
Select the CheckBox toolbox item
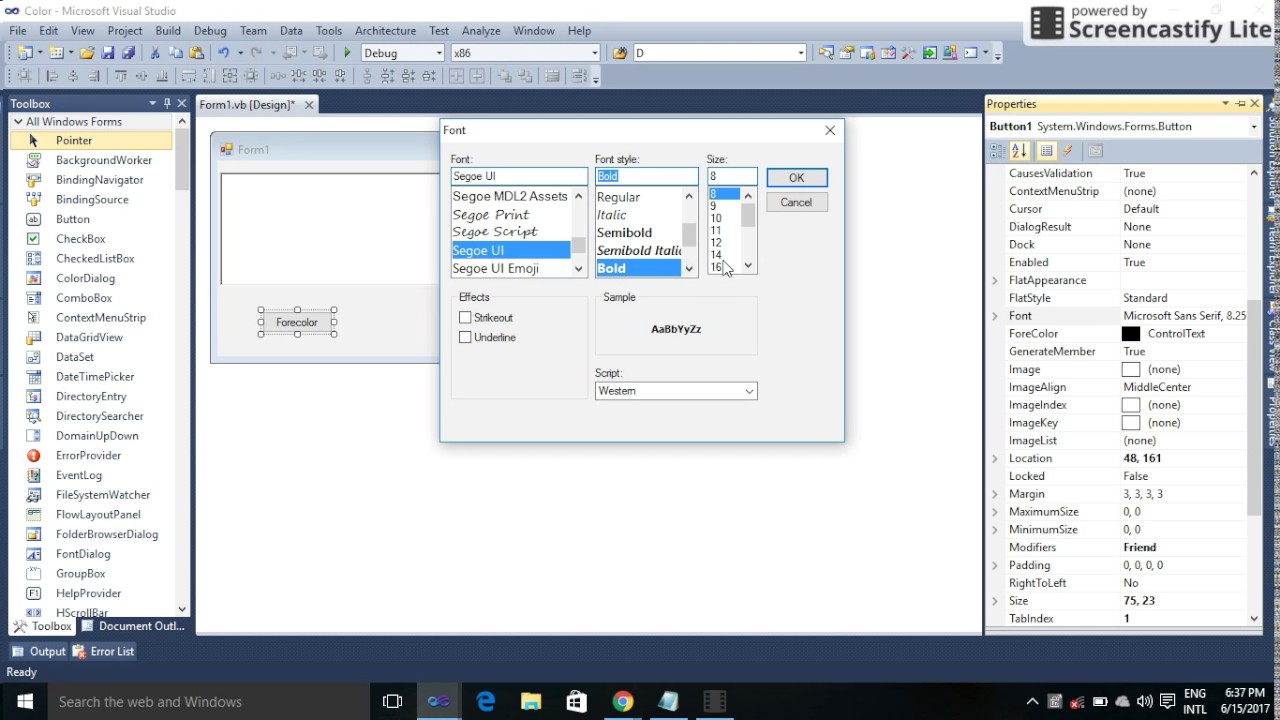point(80,239)
